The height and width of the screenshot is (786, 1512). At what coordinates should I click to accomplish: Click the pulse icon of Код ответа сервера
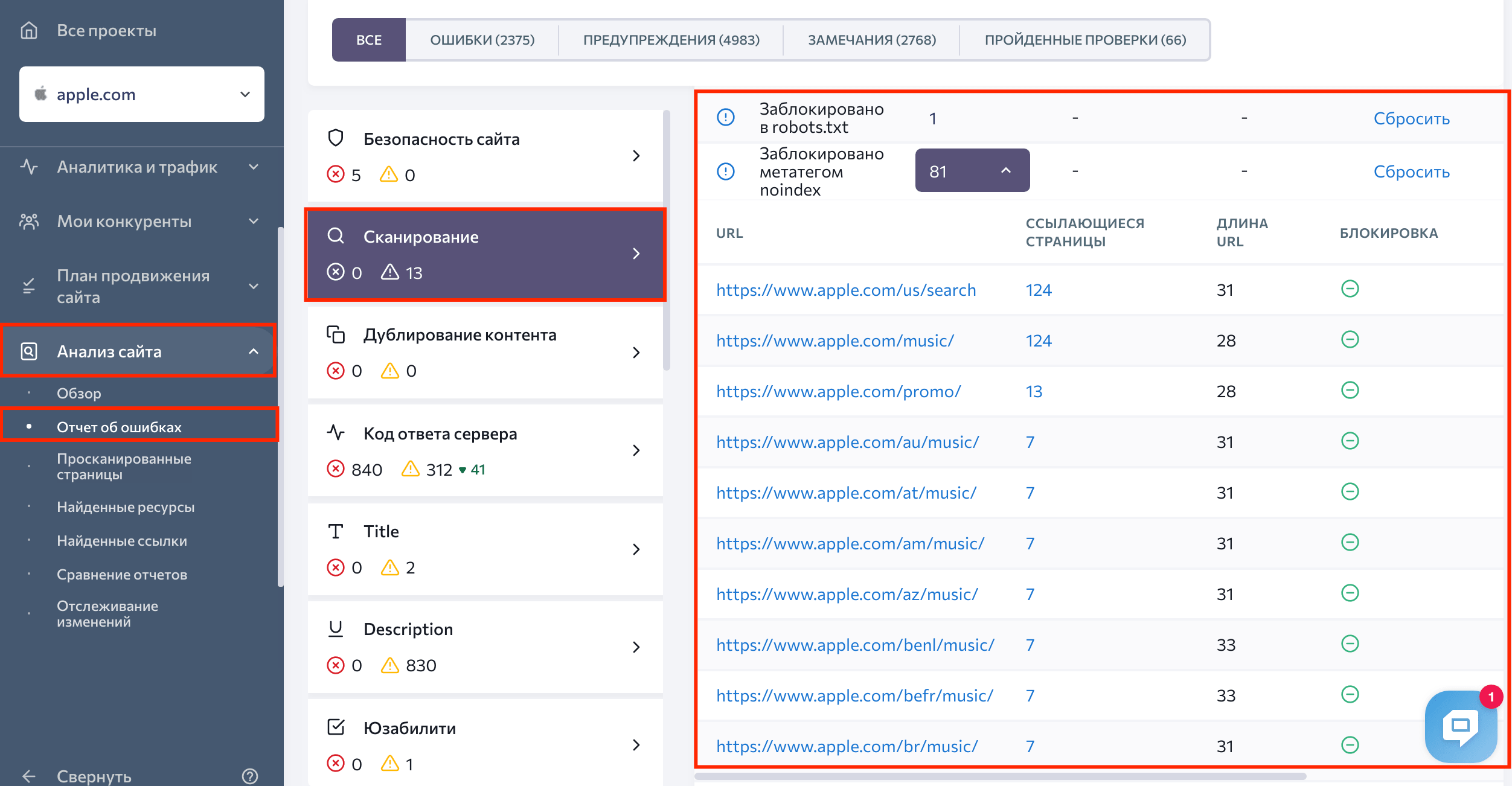point(336,433)
